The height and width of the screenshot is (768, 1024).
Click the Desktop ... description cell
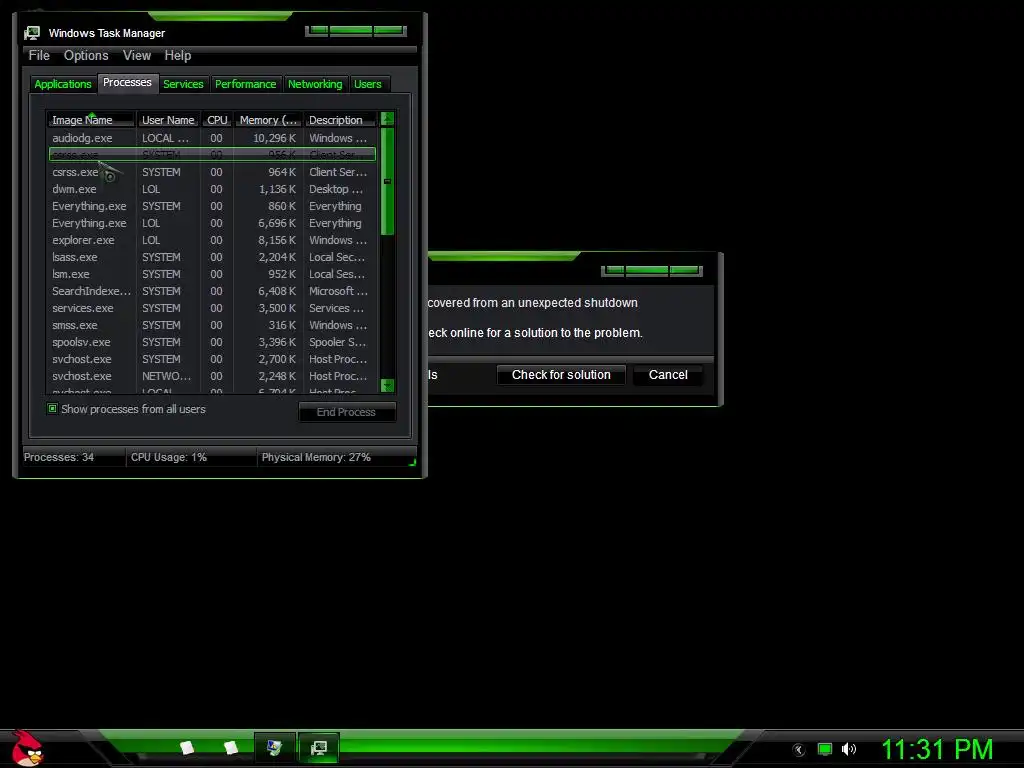tap(336, 189)
